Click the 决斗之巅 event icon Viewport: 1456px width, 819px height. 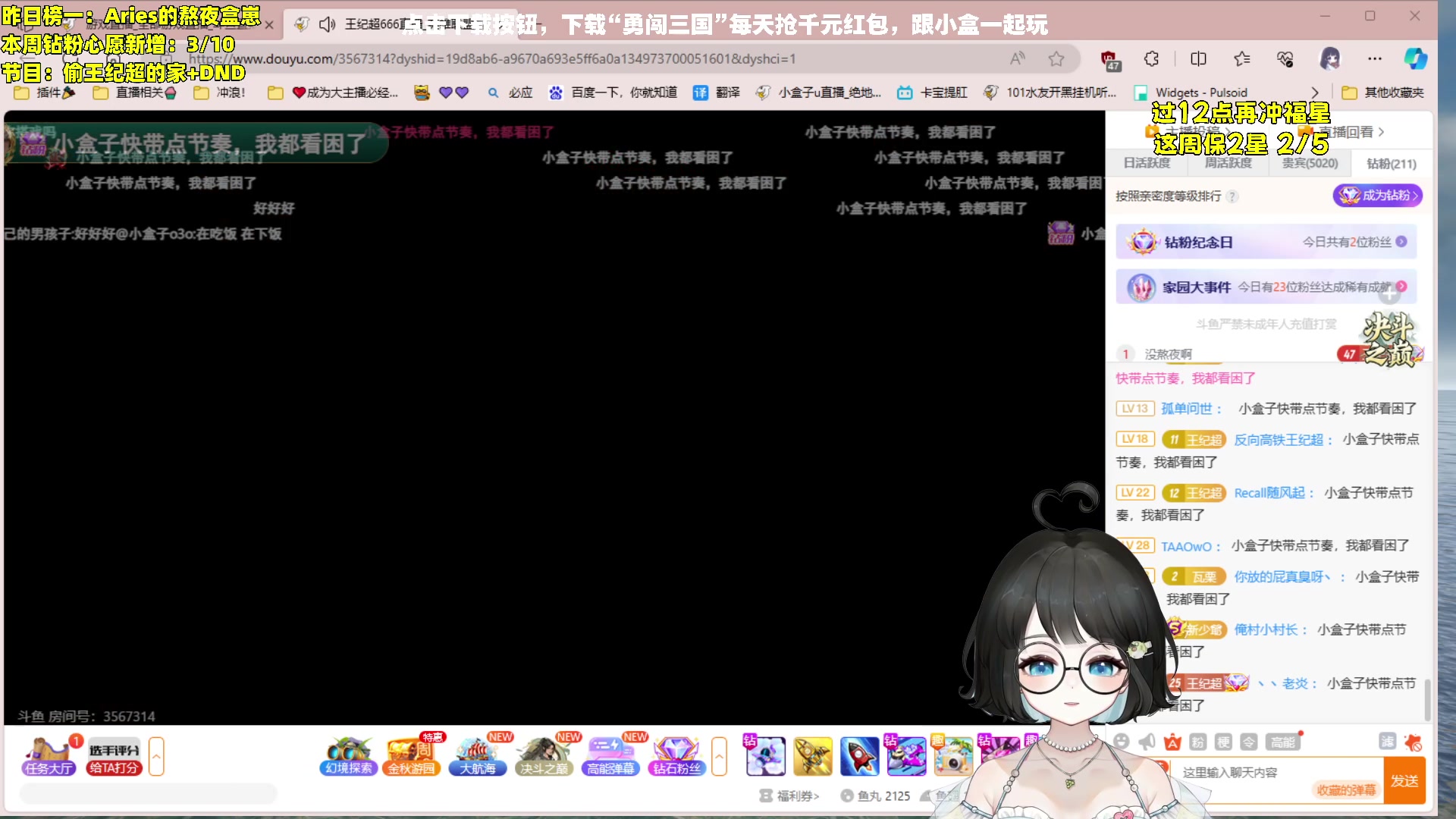(544, 756)
